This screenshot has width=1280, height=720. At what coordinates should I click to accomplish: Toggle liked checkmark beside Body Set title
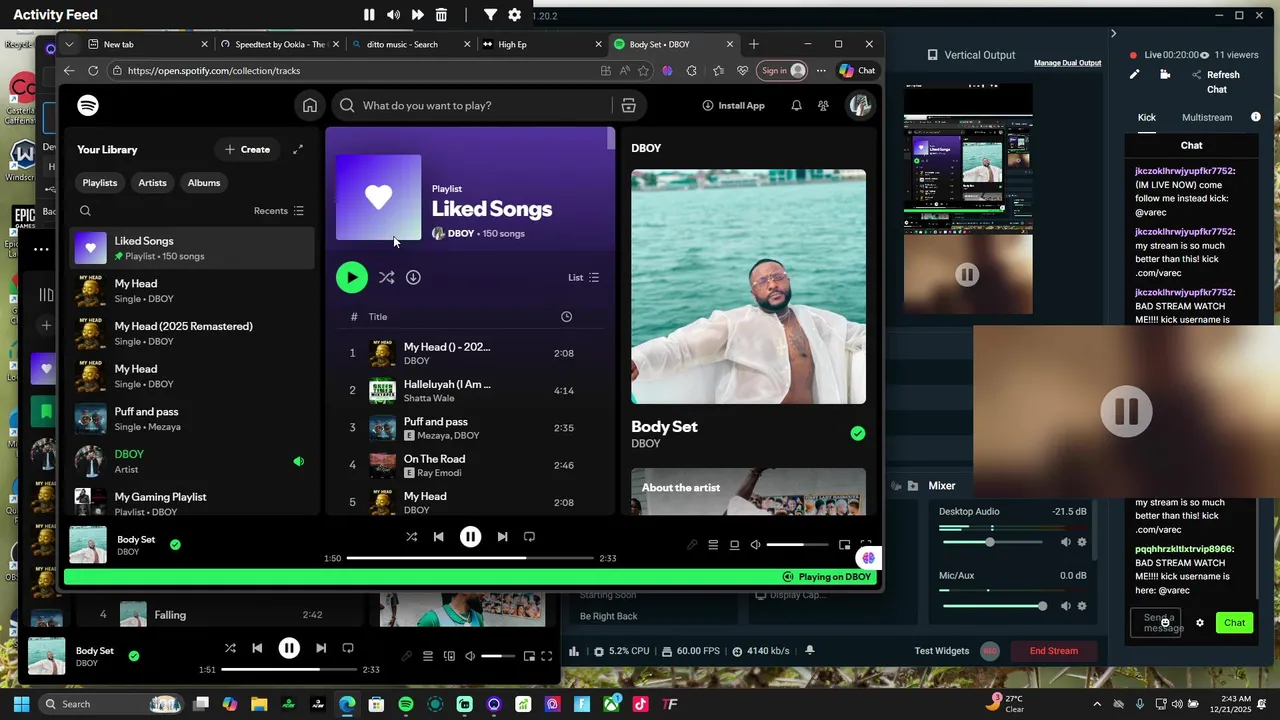(x=858, y=433)
